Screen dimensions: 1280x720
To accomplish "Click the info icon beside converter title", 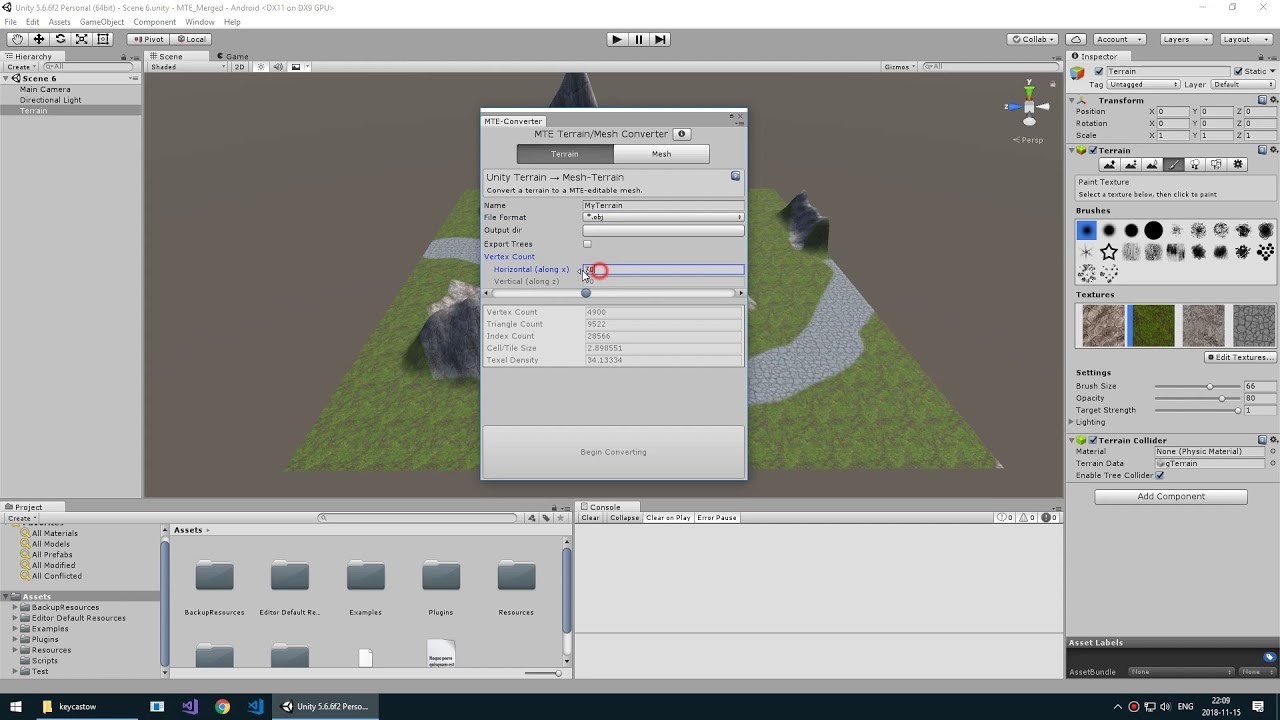I will point(682,134).
